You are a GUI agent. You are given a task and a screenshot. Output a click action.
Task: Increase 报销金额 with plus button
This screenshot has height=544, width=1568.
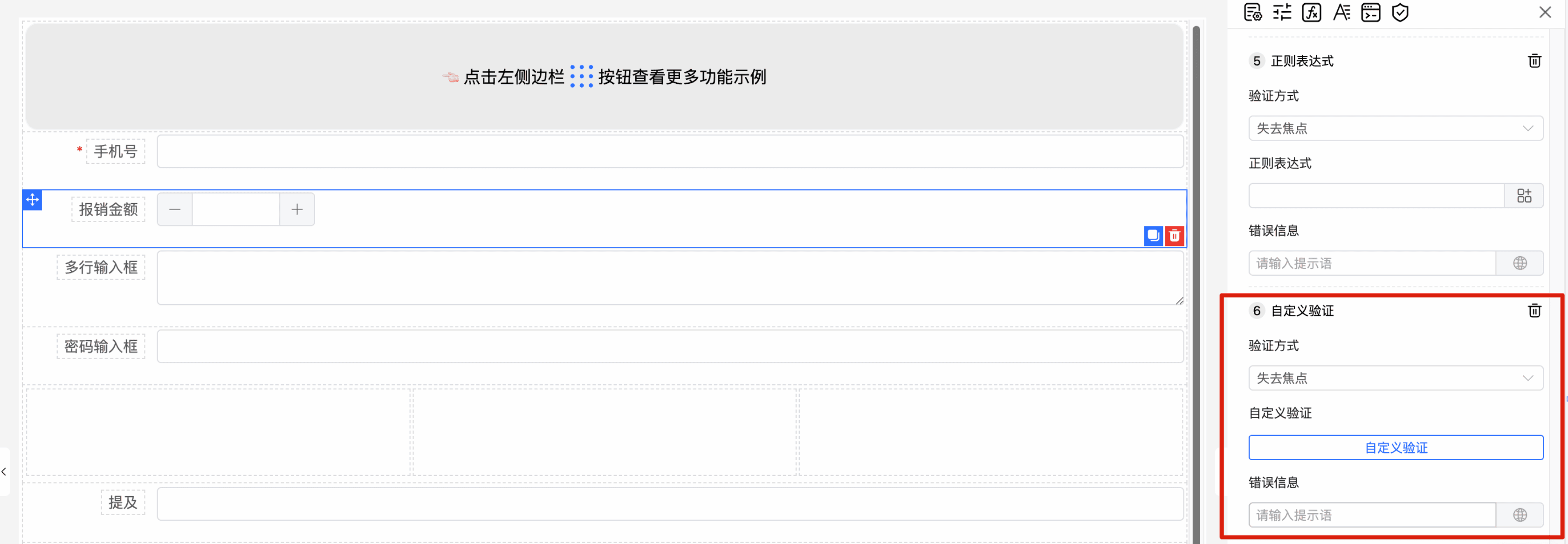(x=297, y=209)
